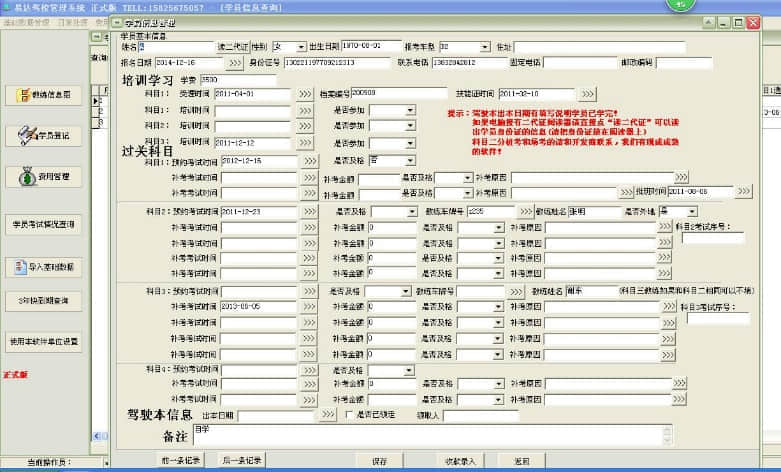Open the 学员登记 sidebar icon button
The width and height of the screenshot is (781, 472).
pos(43,135)
